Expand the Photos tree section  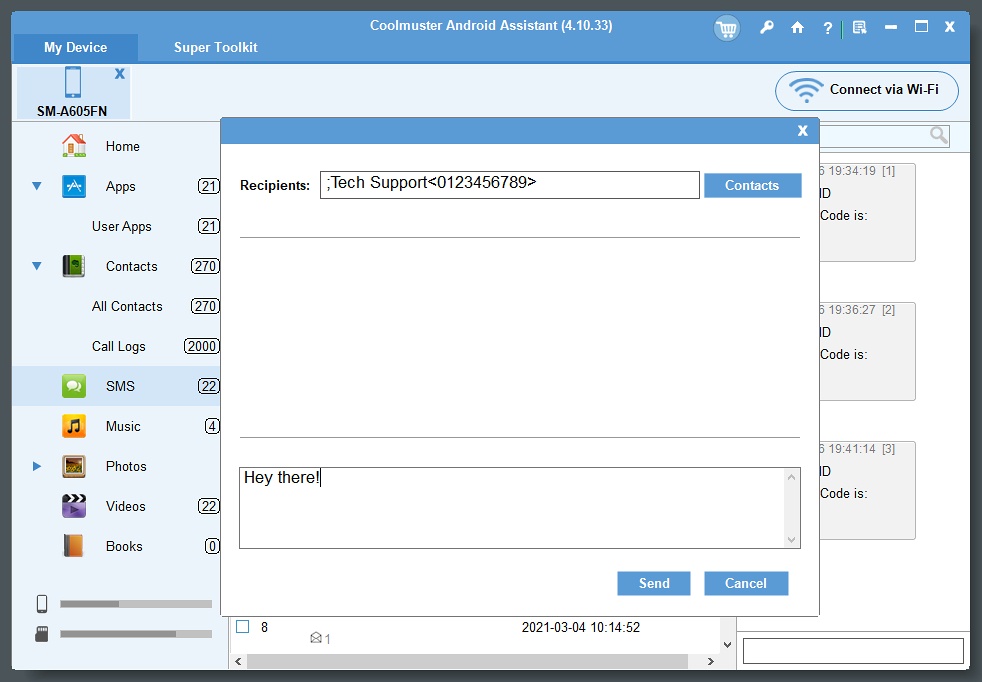pyautogui.click(x=37, y=467)
